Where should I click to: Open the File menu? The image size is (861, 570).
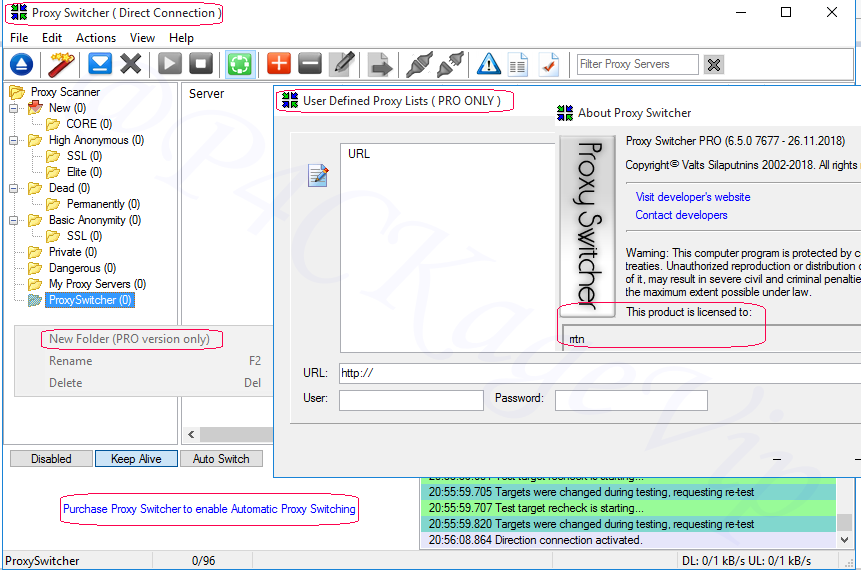[19, 38]
